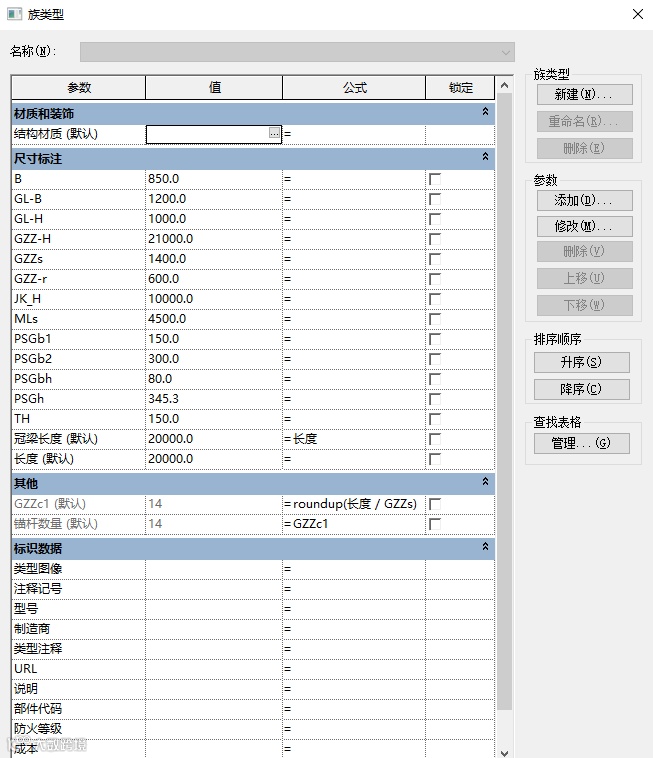Click the 锁定 column header
Screen dimensions: 653x758
point(460,87)
